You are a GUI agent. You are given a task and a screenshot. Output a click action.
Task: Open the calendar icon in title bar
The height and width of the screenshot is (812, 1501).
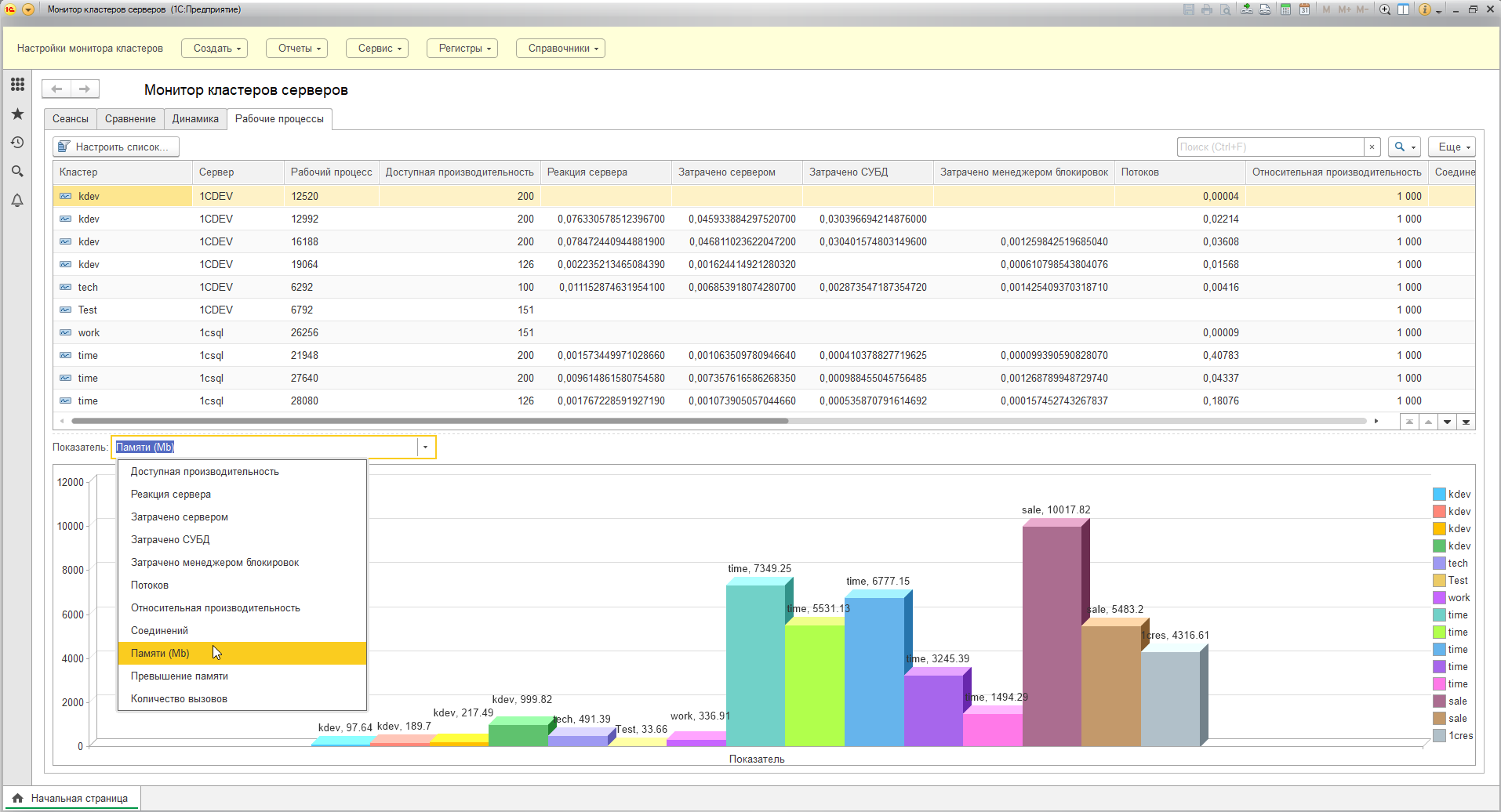pyautogui.click(x=1303, y=9)
